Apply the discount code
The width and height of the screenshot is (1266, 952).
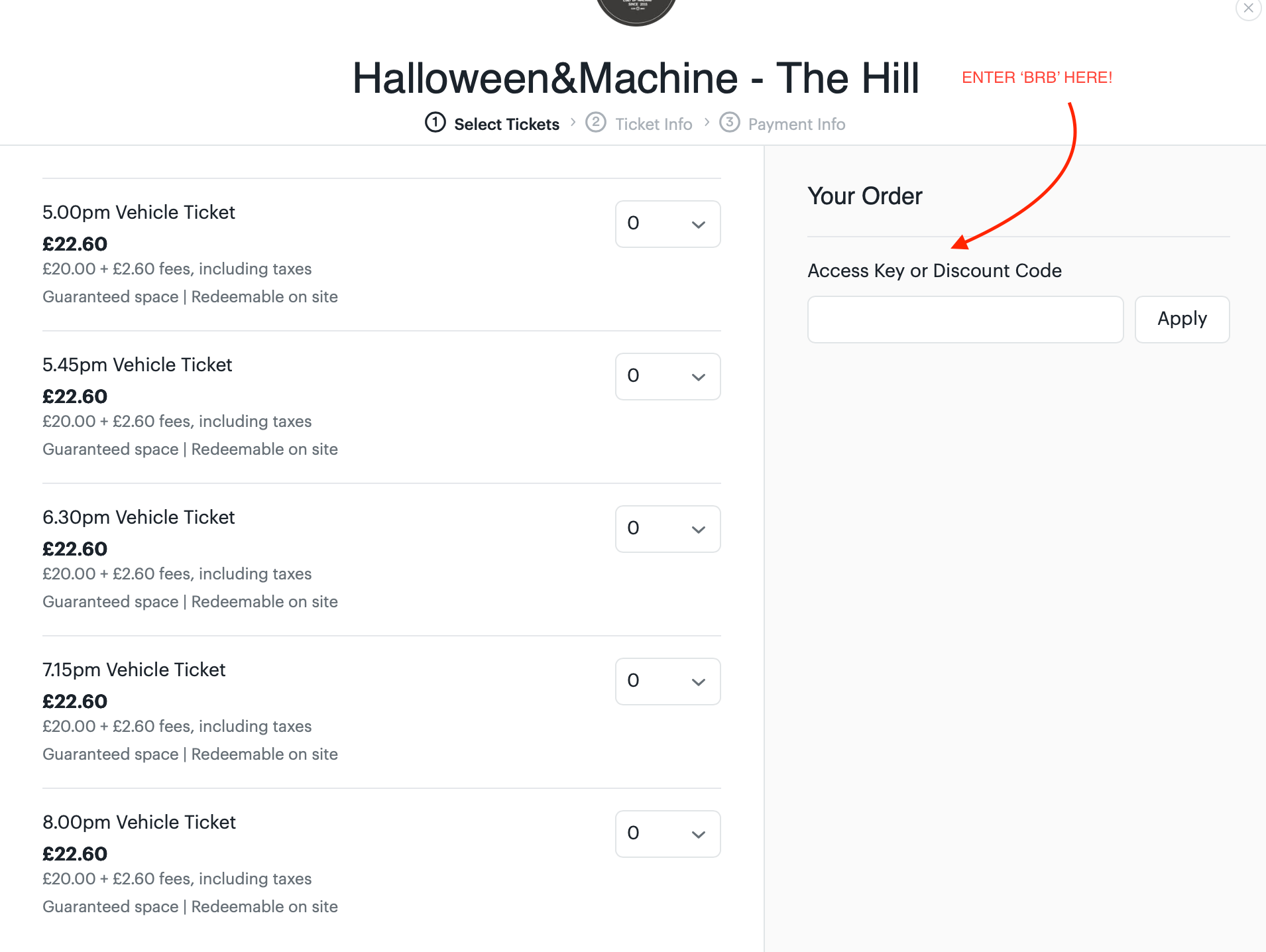click(1182, 320)
